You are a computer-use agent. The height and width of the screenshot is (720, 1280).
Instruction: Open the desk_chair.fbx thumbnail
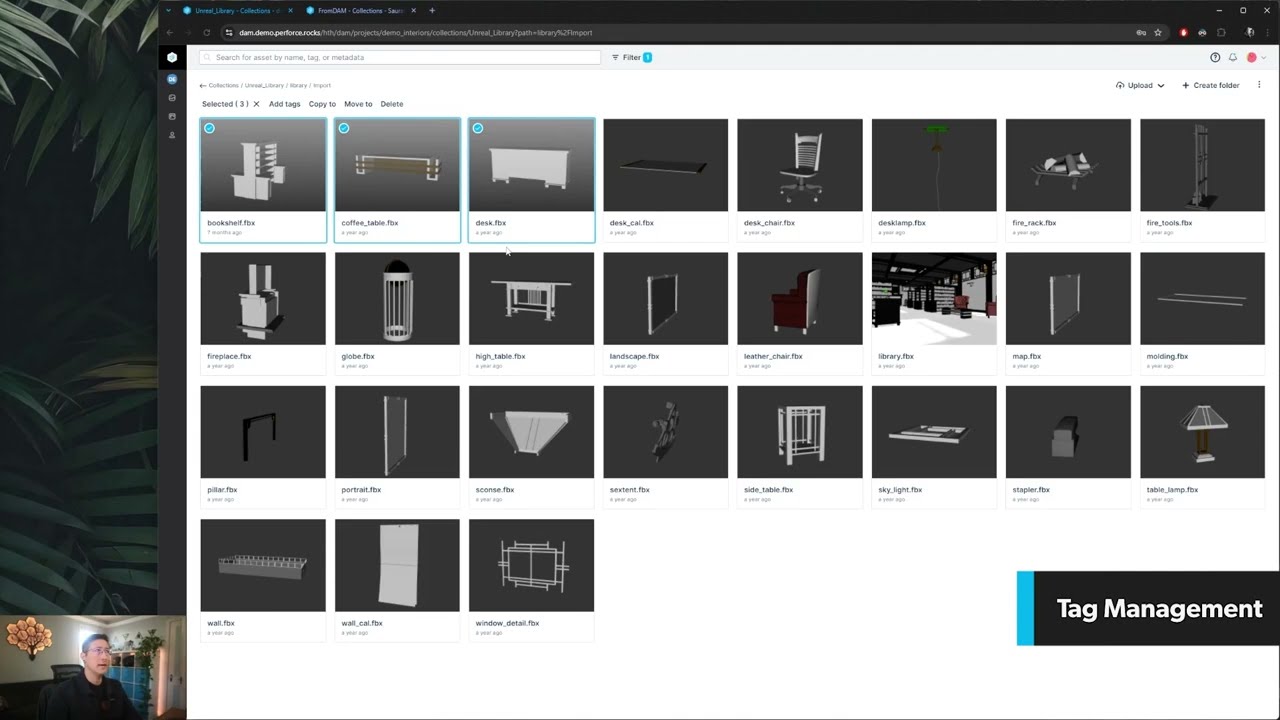pyautogui.click(x=800, y=165)
